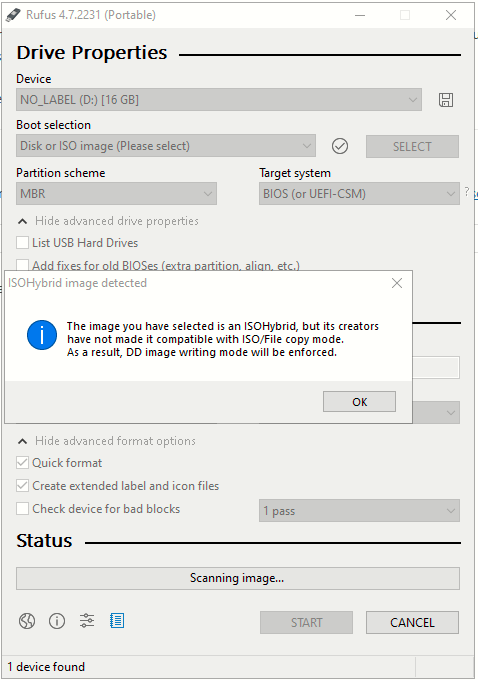478x680 pixels.
Task: Open the 1 pass bad blocks dropdown
Action: pyautogui.click(x=359, y=511)
